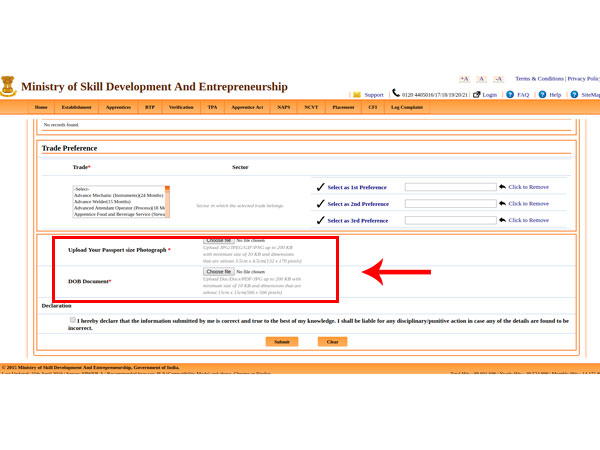Viewport: 600px width, 450px height.
Task: Click the FAQ question mark icon
Action: (x=510, y=94)
